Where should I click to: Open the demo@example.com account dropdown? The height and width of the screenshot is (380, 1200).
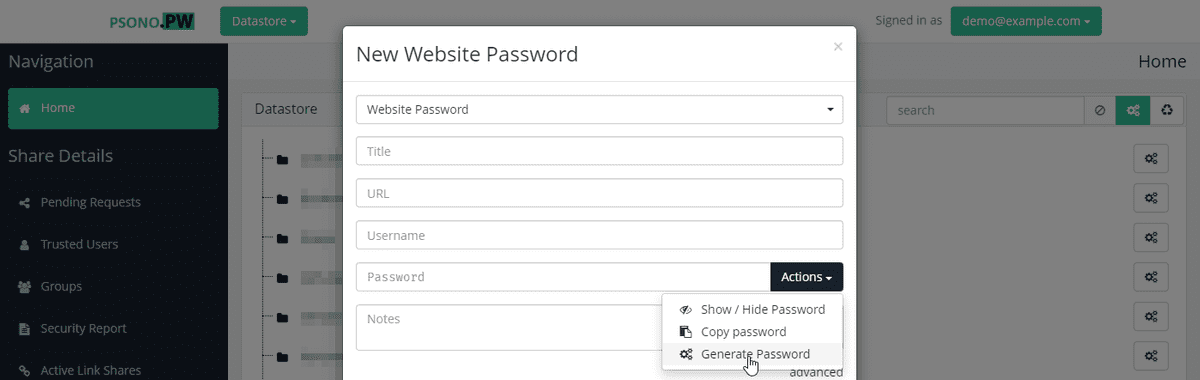point(1027,21)
